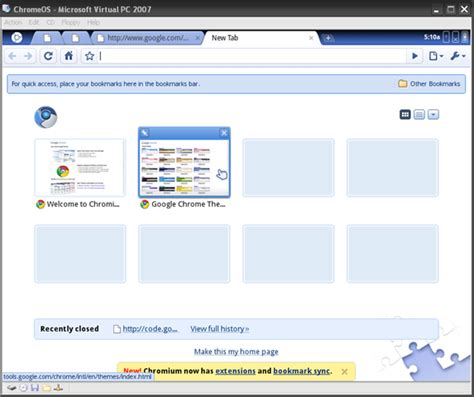Open Google Chrome Themes thumbnail
The image size is (474, 397).
point(184,168)
